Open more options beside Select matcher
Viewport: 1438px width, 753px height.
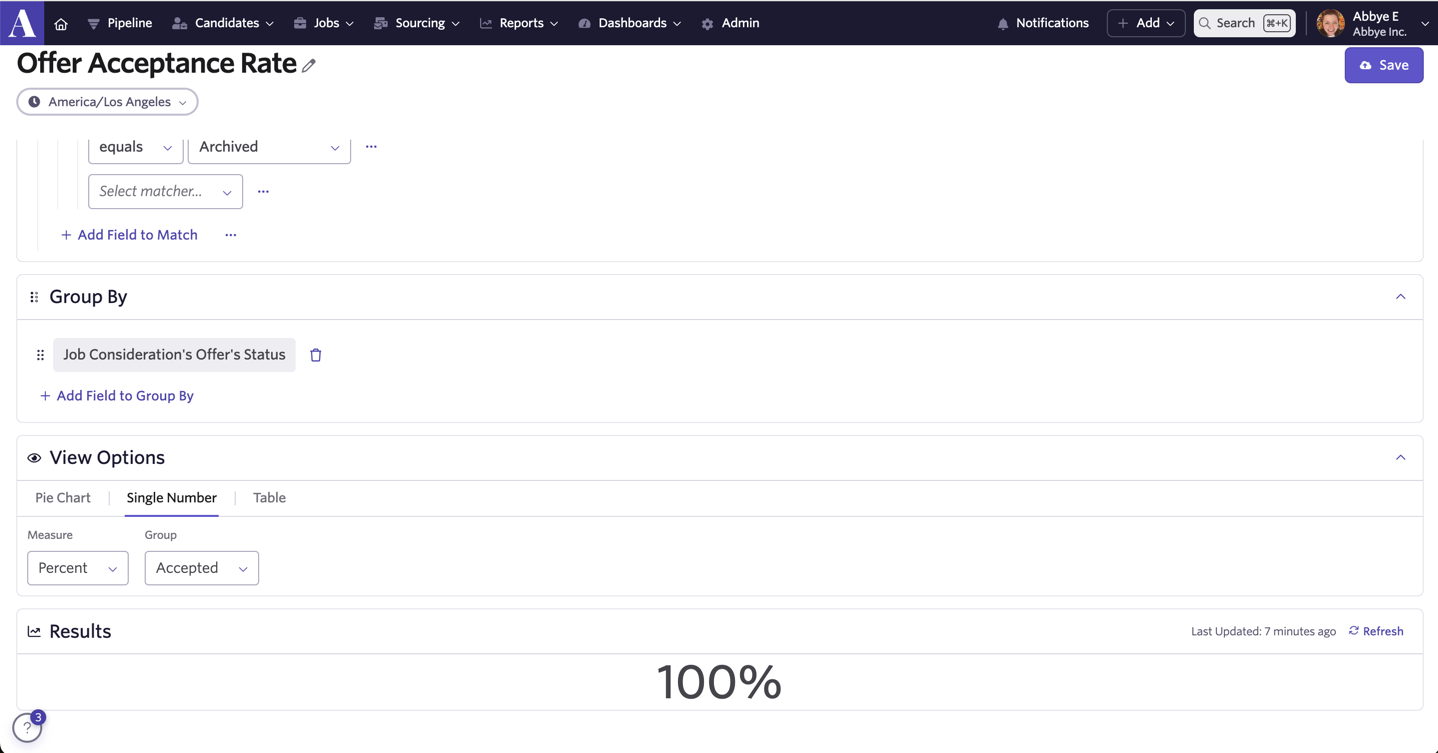pos(263,191)
